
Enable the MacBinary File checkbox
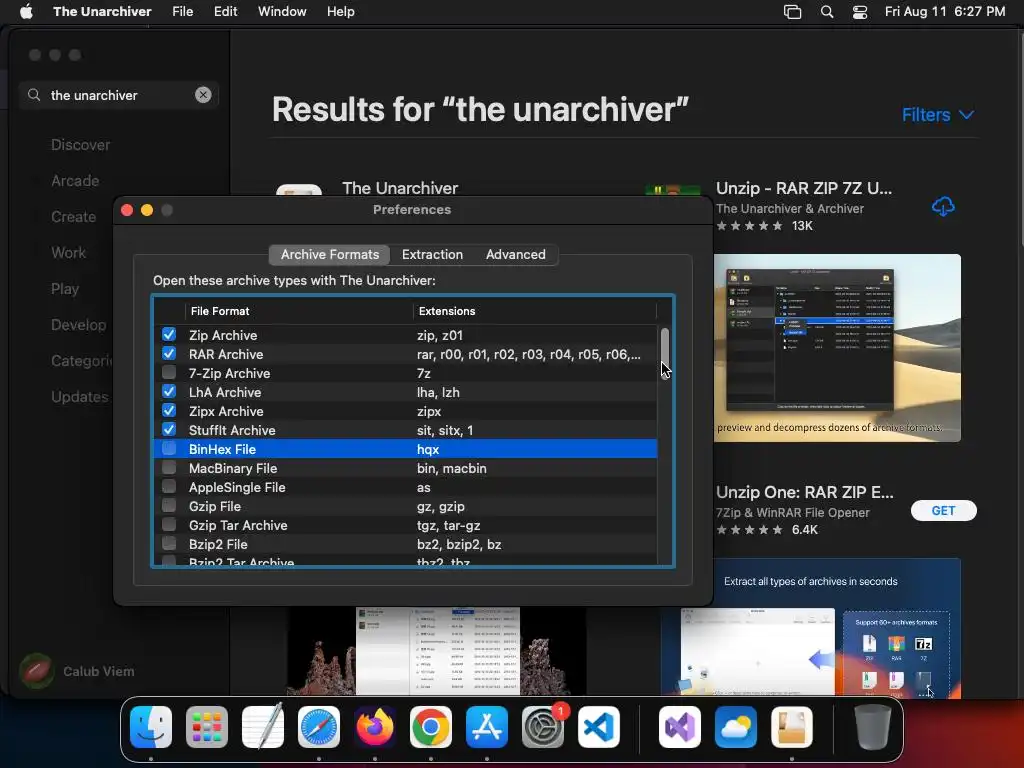[x=169, y=468]
